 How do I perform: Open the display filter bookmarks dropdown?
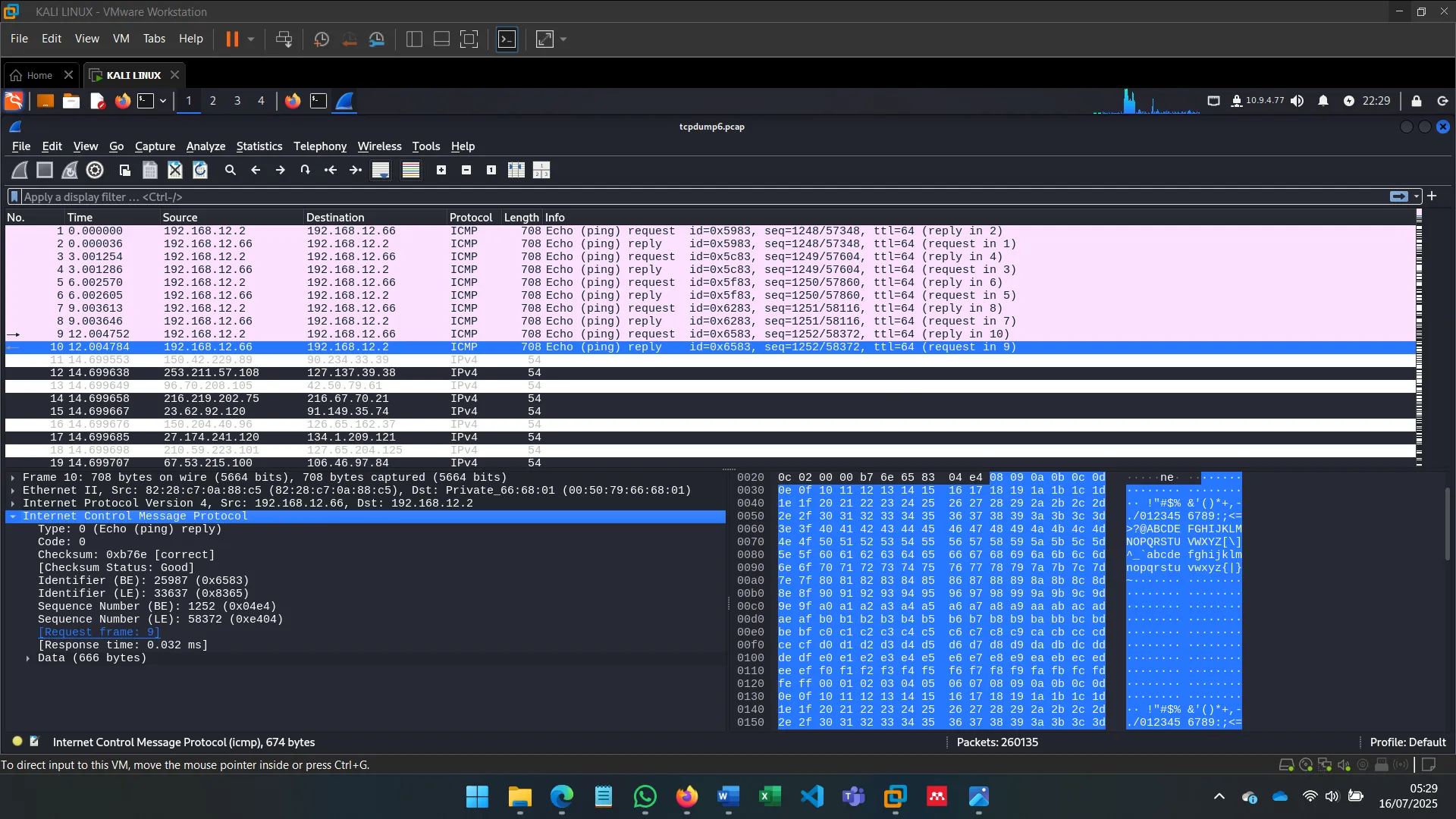pyautogui.click(x=14, y=196)
